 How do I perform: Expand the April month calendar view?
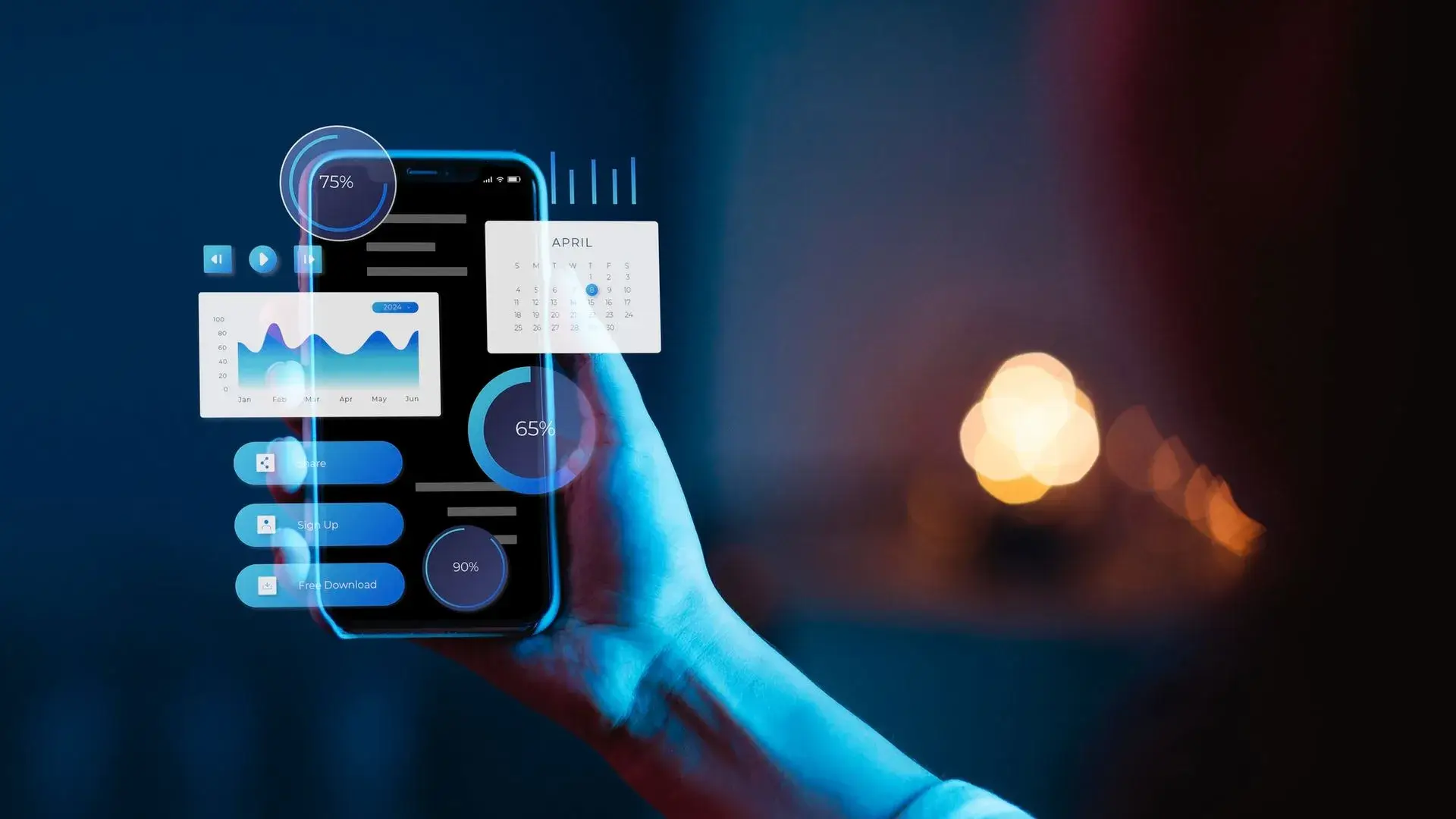[572, 242]
